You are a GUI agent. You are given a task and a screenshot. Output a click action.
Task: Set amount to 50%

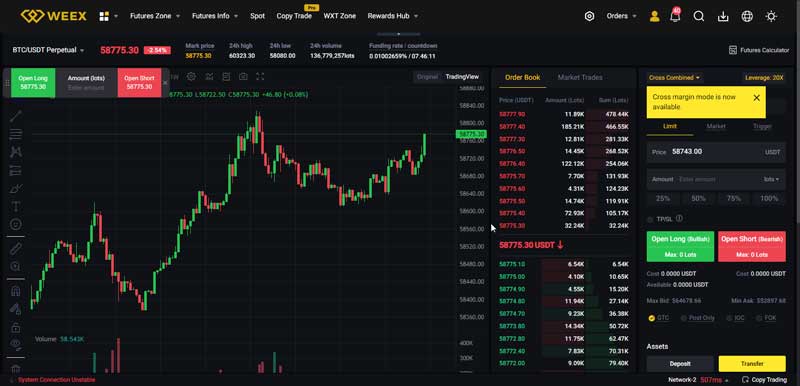[x=698, y=198]
